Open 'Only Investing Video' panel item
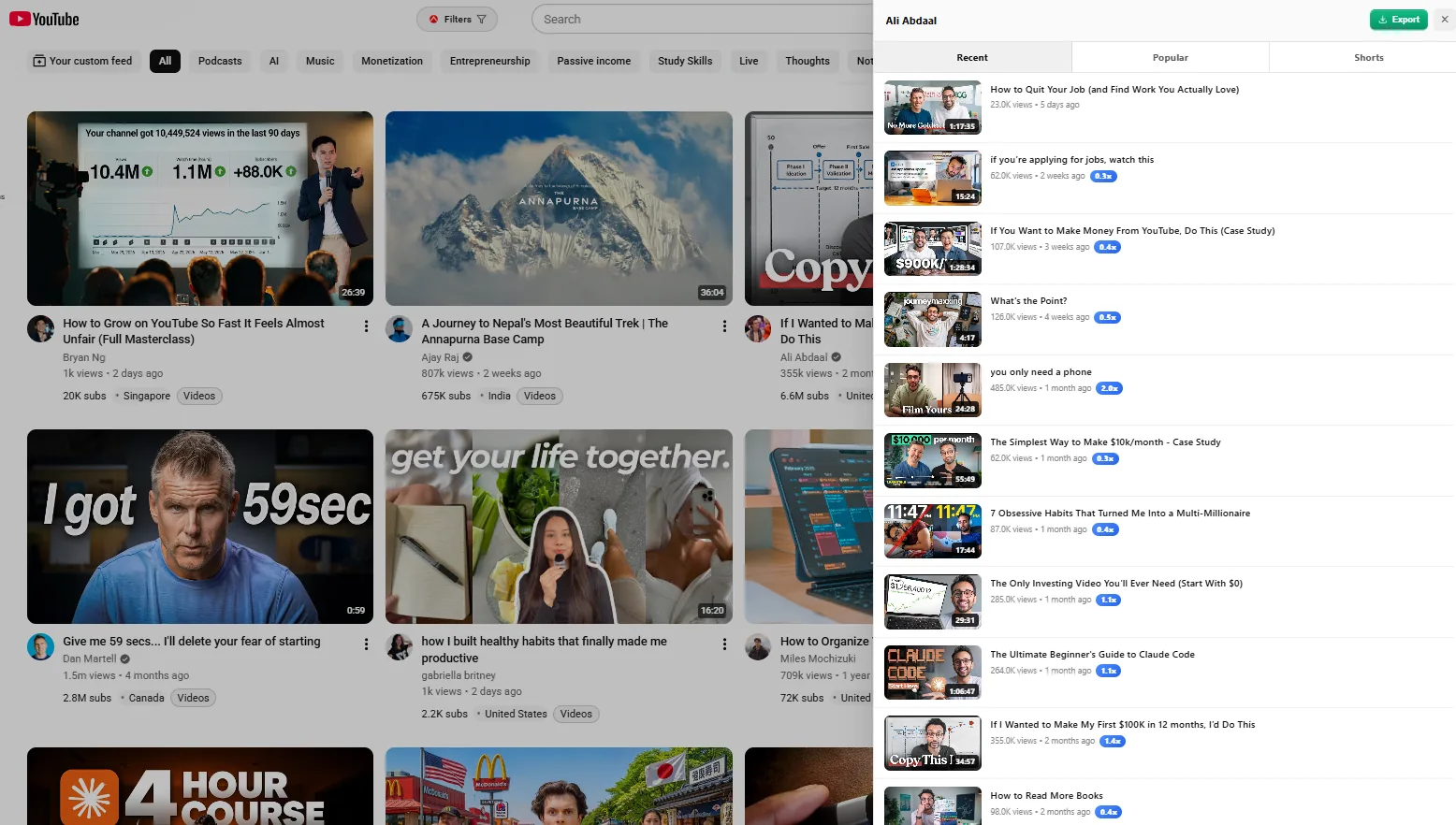Viewport: 1456px width, 825px height. click(1116, 584)
